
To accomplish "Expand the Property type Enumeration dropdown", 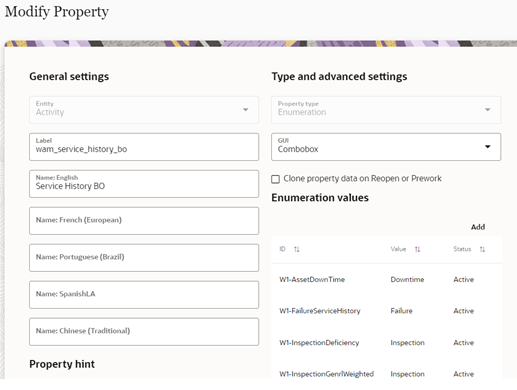I will click(x=386, y=110).
